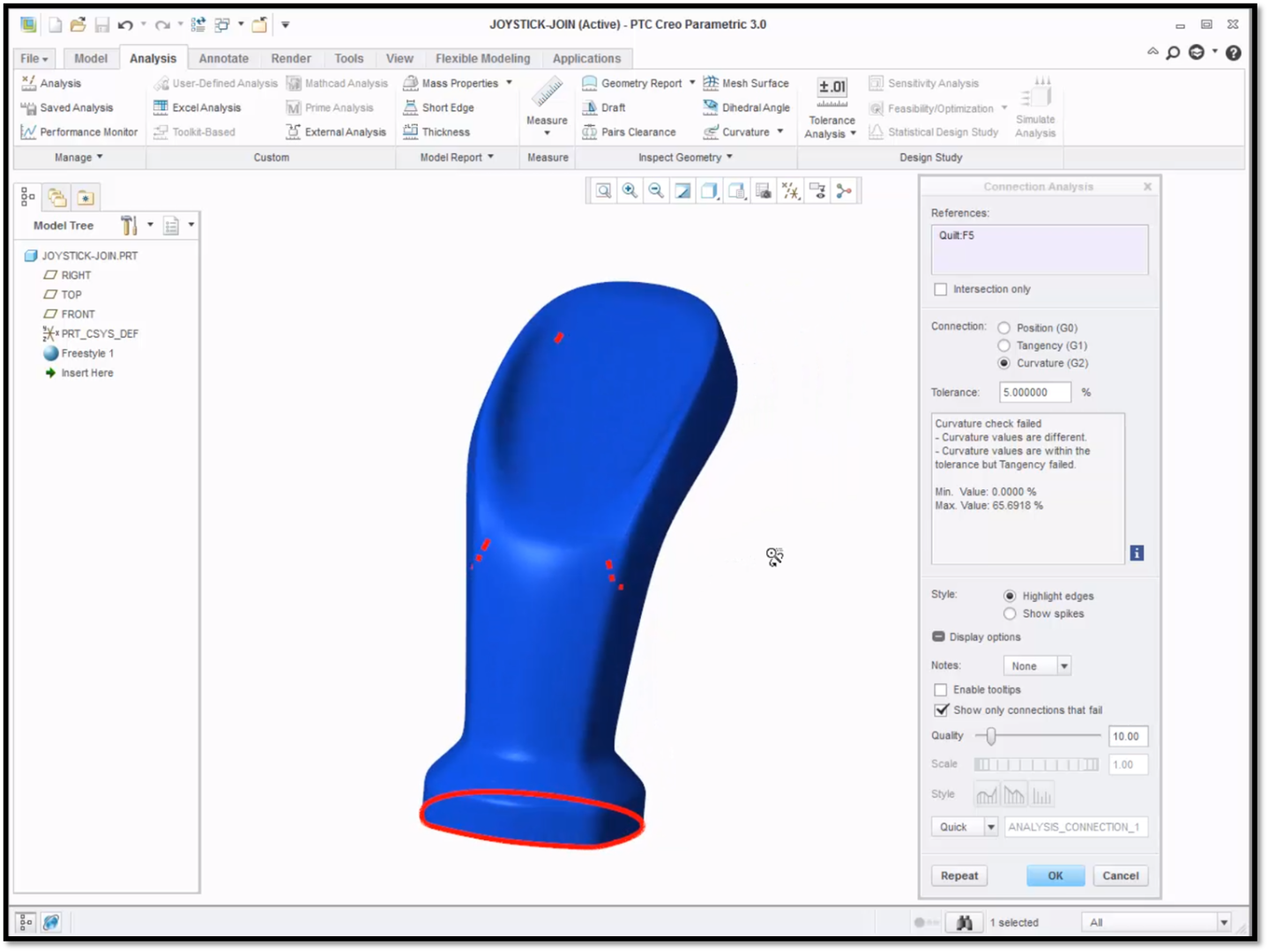Viewport: 1268px width, 952px height.
Task: Choose Show spikes style
Action: (x=1010, y=614)
